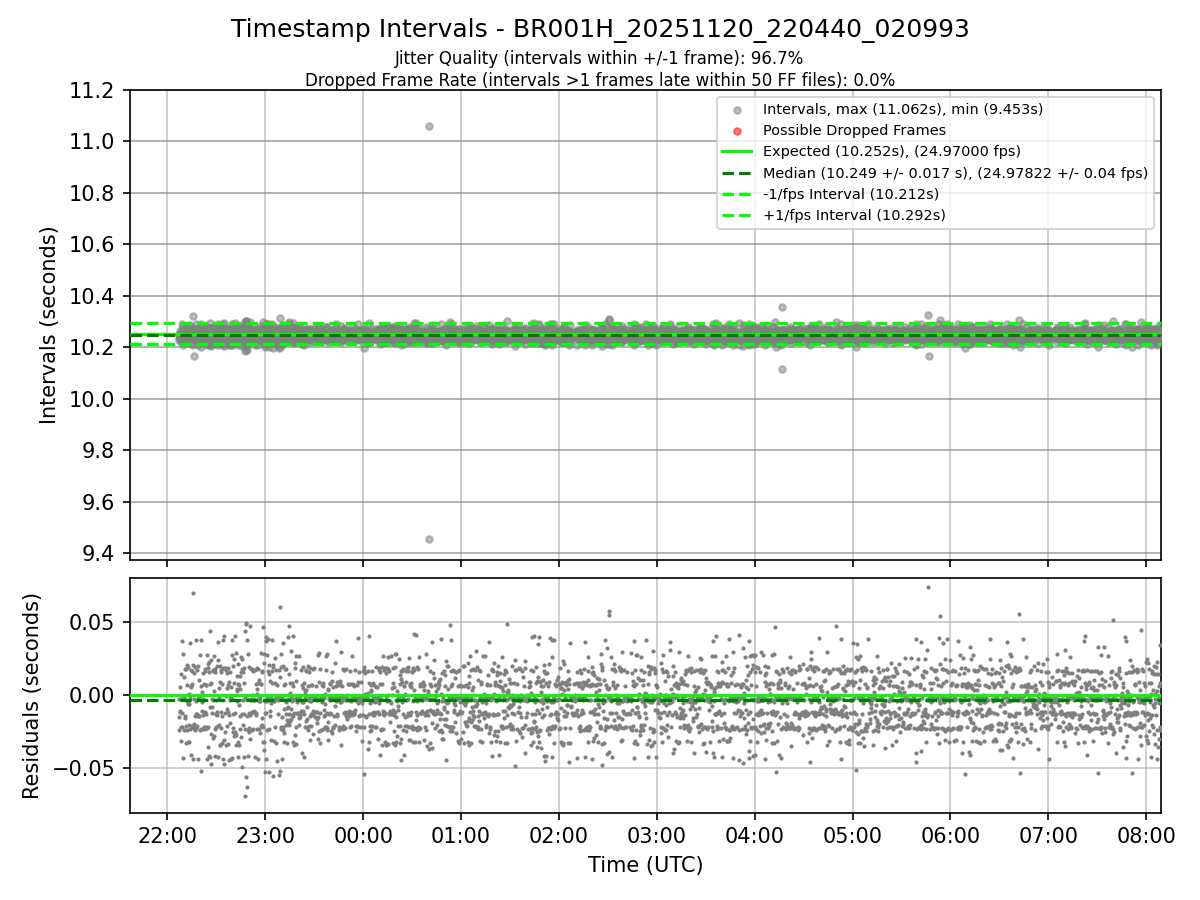Click the "Residuals (seconds)" y-axis label
The width and height of the screenshot is (1200, 900).
click(31, 696)
